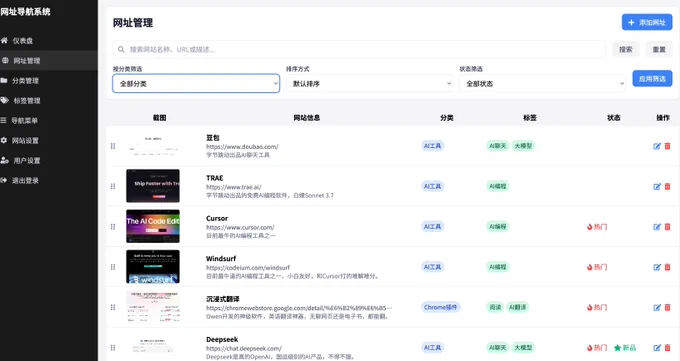
Task: Delete the 沉浸式翻译 entry
Action: point(667,308)
